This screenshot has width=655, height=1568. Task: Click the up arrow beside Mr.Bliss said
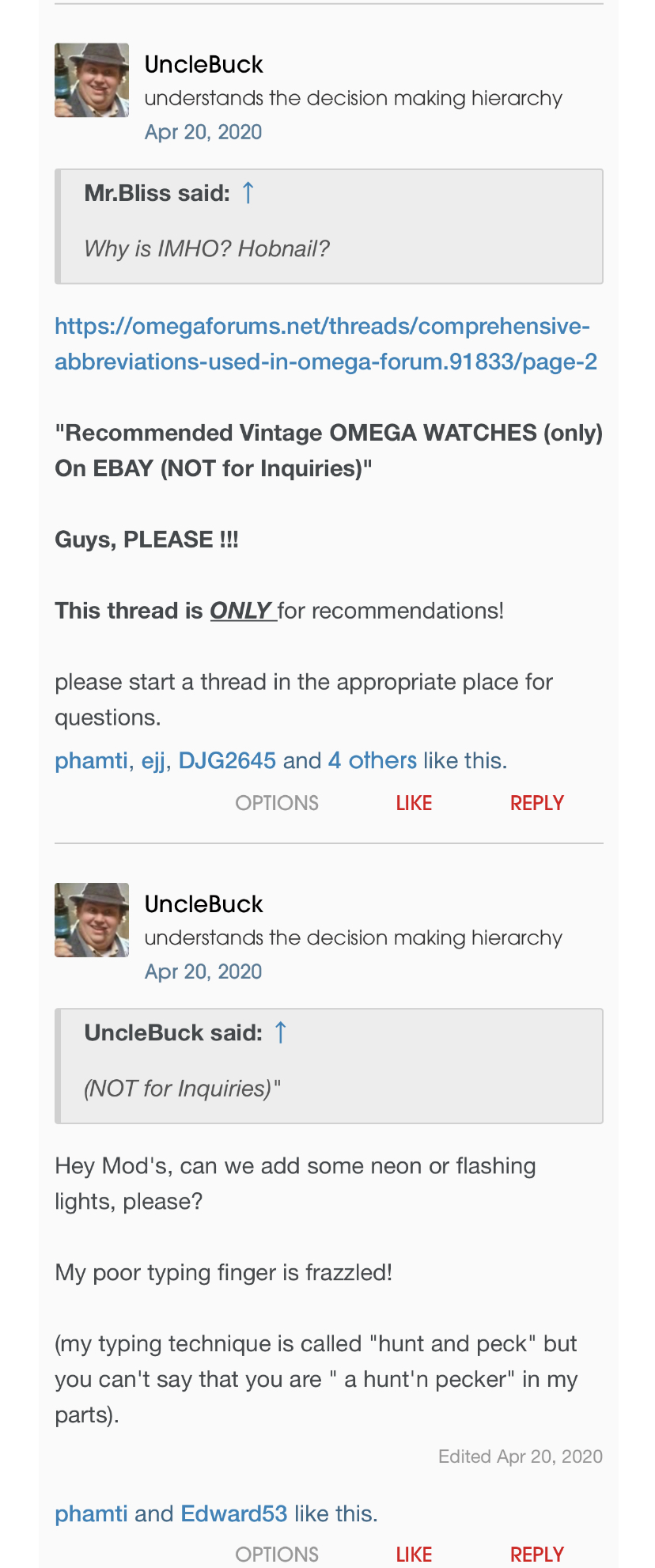point(248,193)
